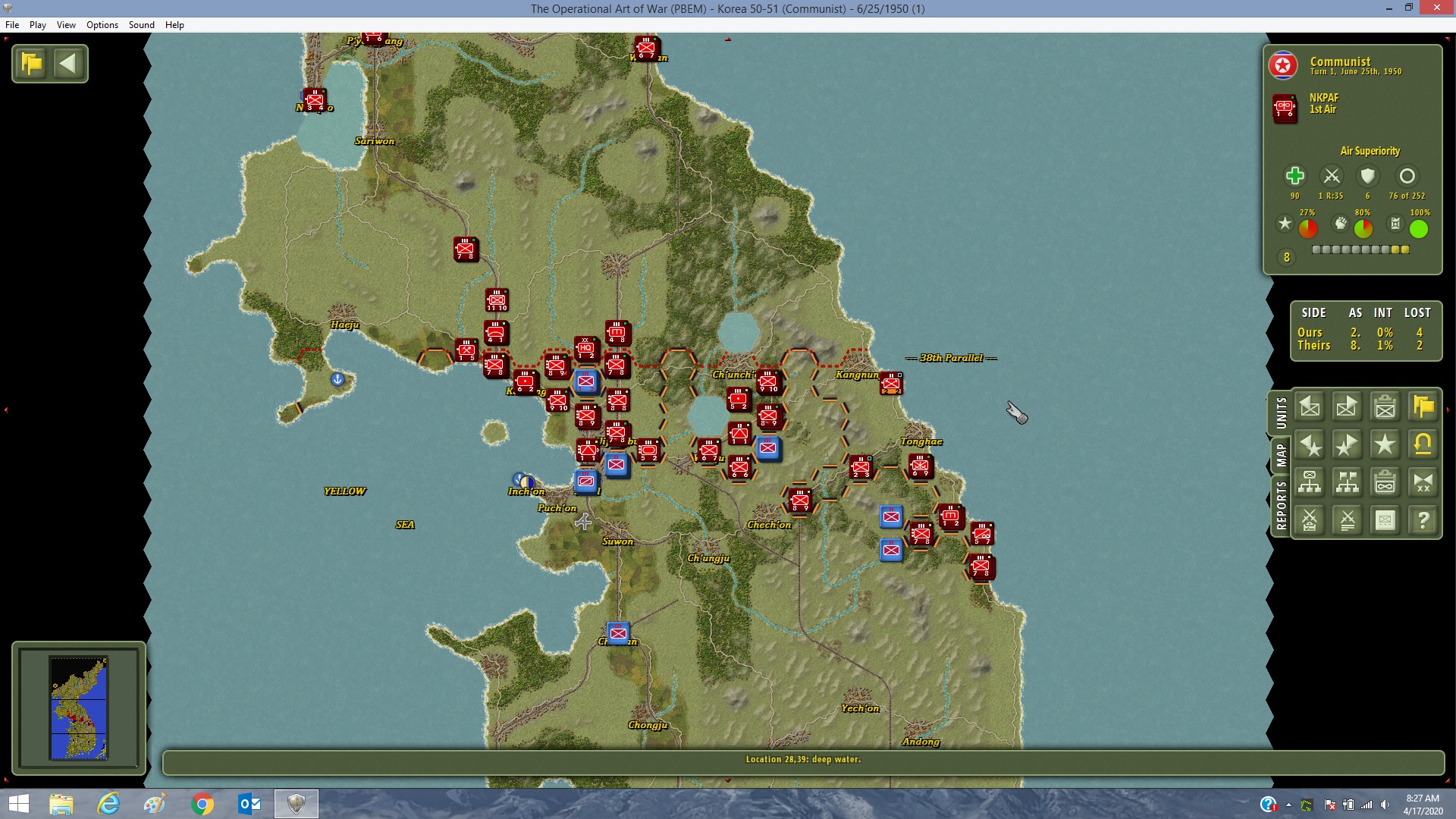Click the crossed swords attack strength icon
This screenshot has width=1456, height=819.
click(x=1332, y=176)
